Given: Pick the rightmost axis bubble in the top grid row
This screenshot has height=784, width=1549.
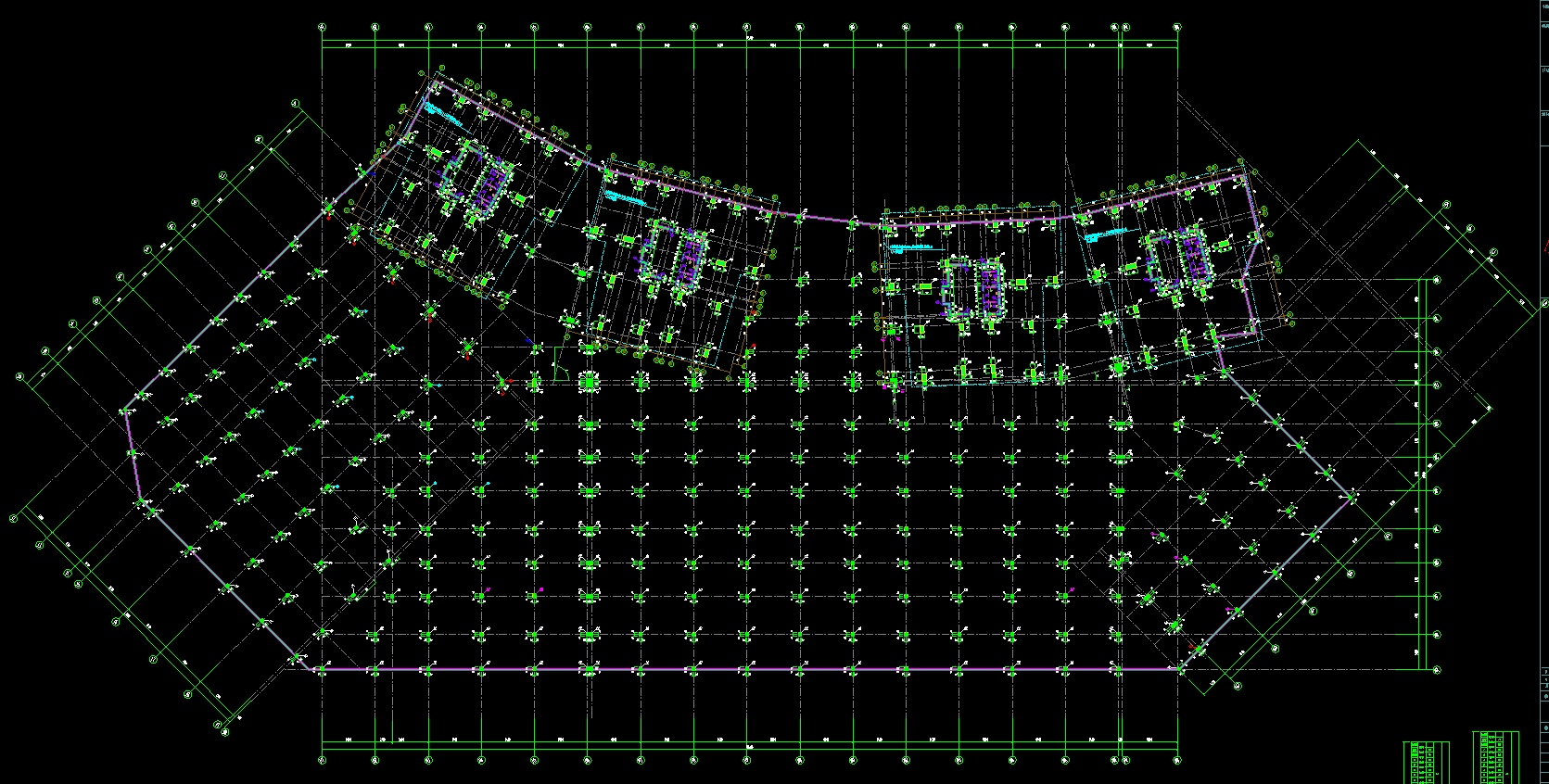Looking at the screenshot, I should tap(1177, 28).
